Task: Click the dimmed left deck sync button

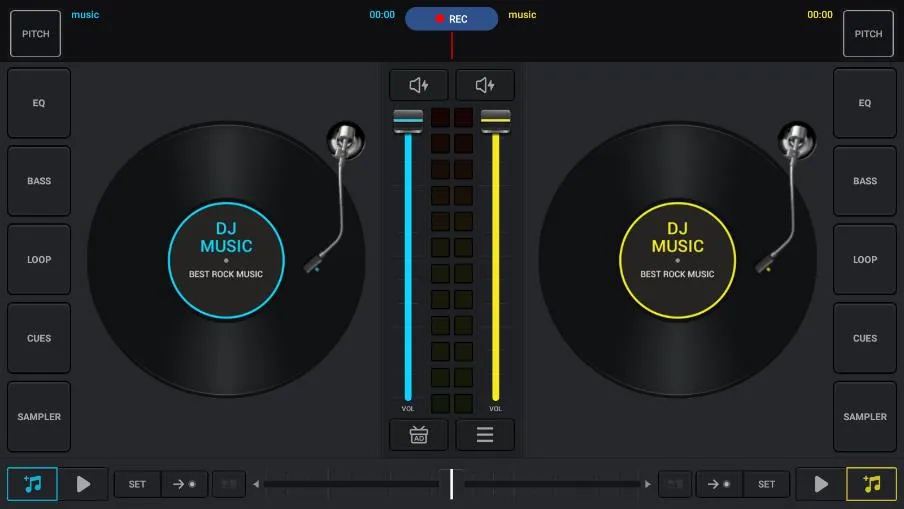Action: point(229,484)
